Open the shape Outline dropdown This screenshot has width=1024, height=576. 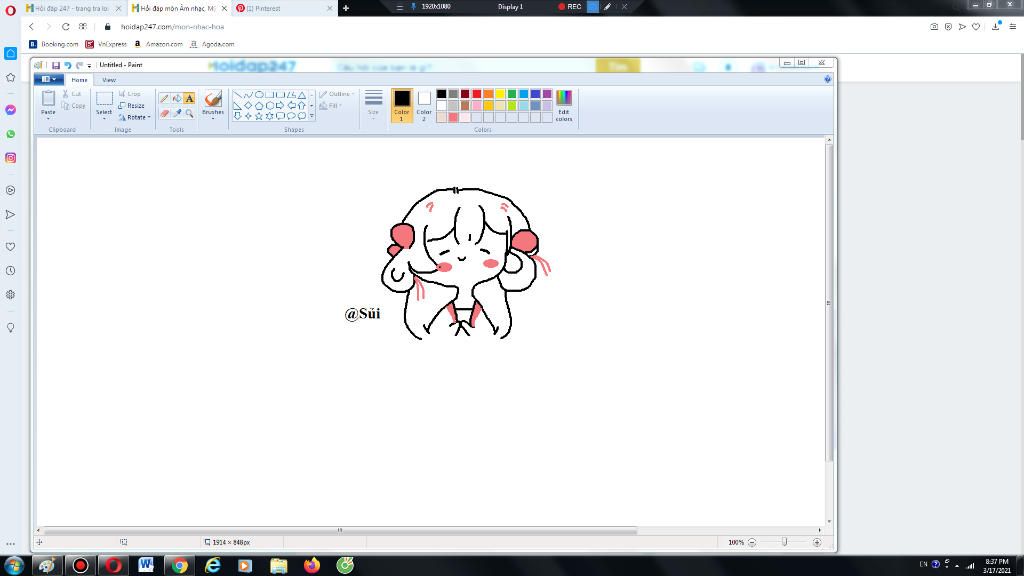(337, 94)
